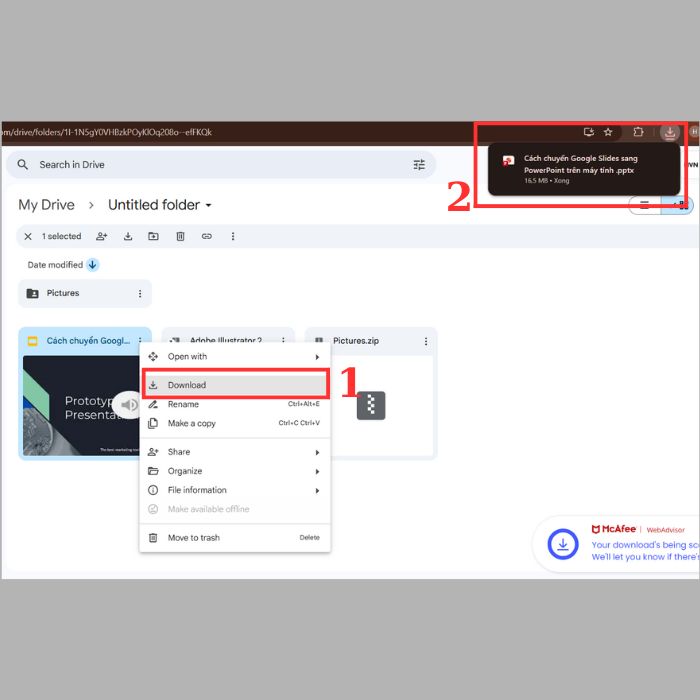Open more options for Pictures.zip
The height and width of the screenshot is (700, 700).
425,342
